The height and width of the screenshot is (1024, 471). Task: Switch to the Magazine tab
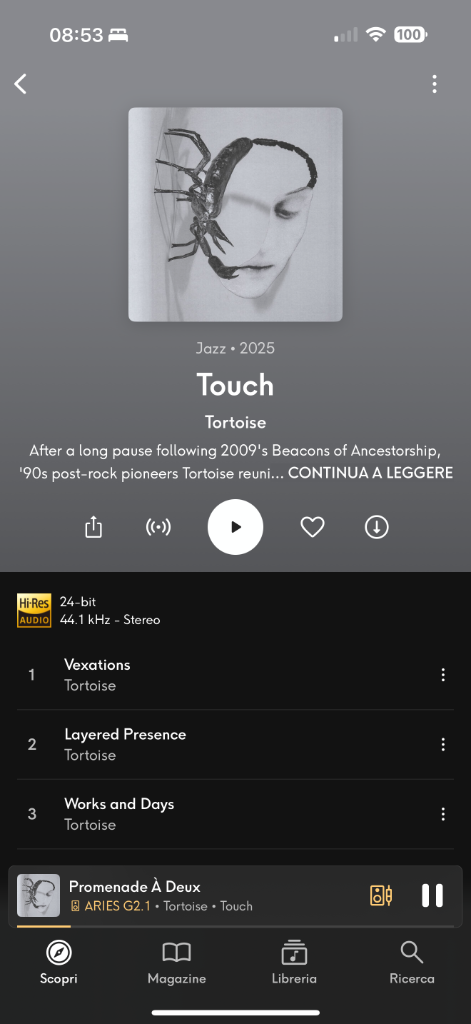(x=176, y=963)
